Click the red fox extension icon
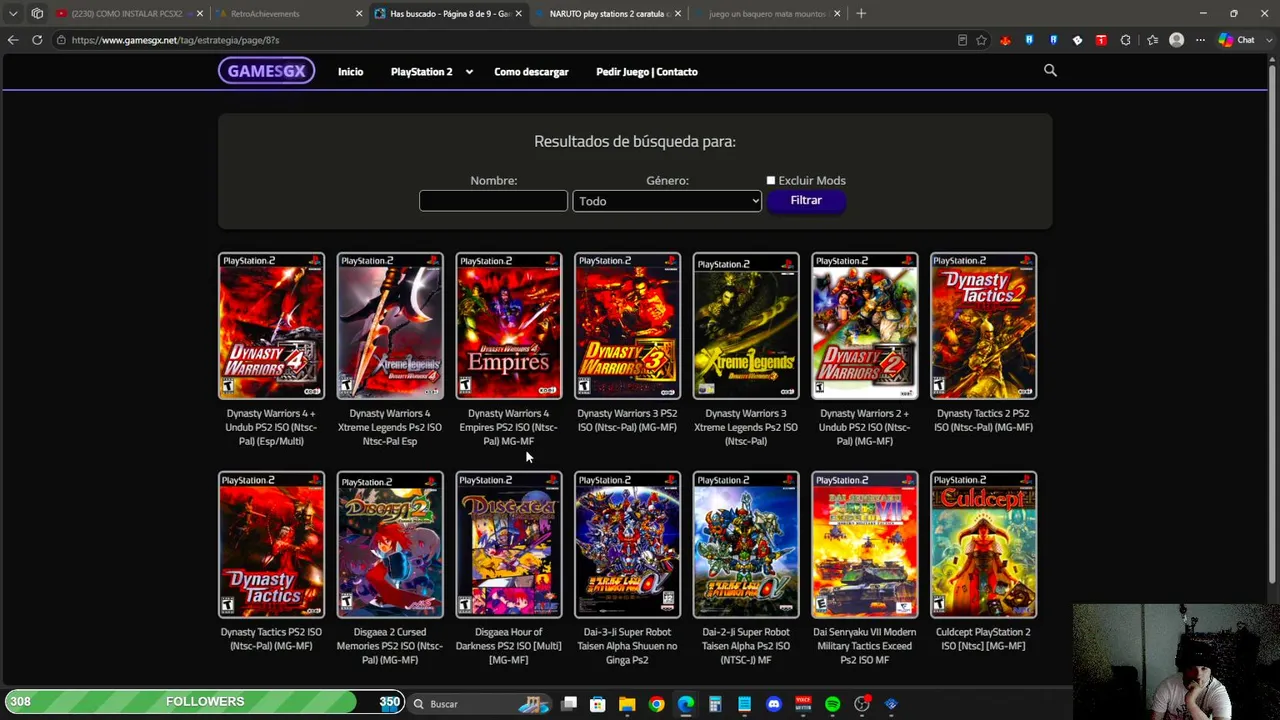This screenshot has width=1280, height=720. (1005, 40)
